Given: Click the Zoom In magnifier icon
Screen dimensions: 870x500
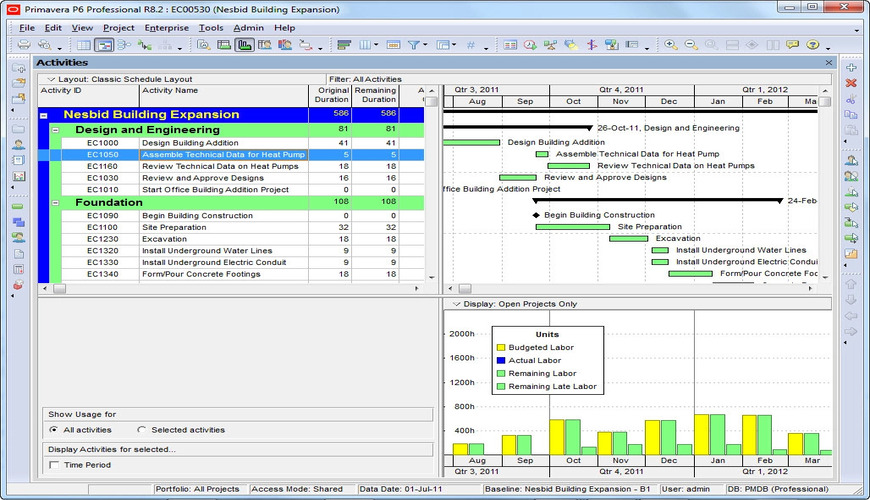Looking at the screenshot, I should 670,45.
